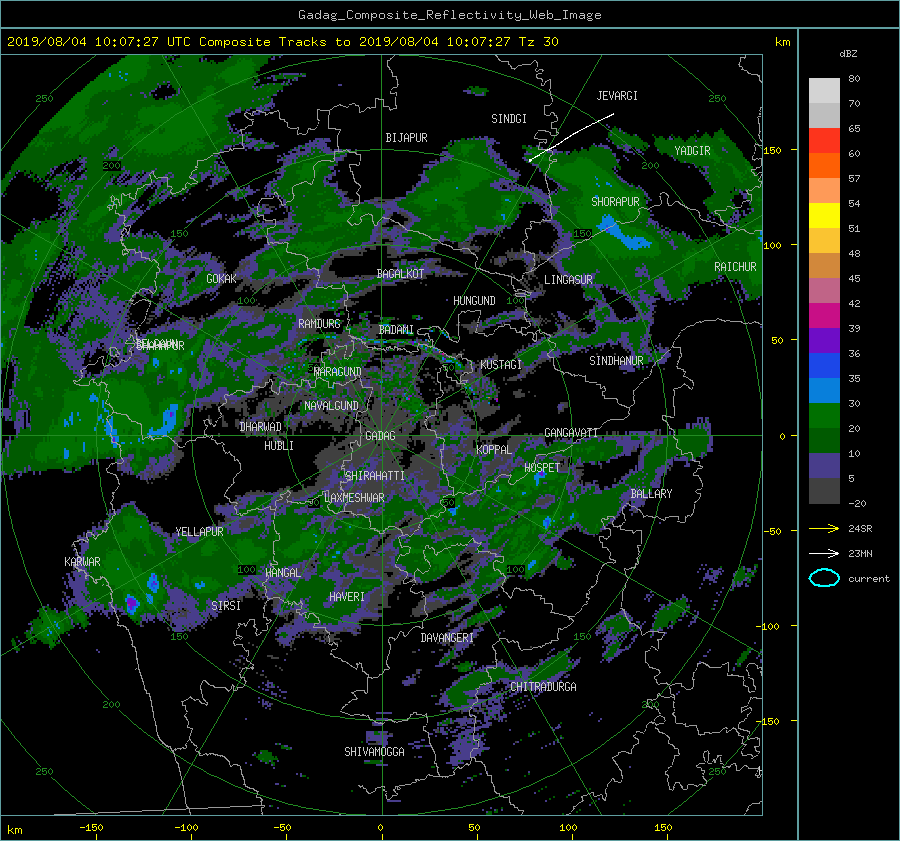Click the yellow 24SR arrow in legend

pyautogui.click(x=824, y=528)
